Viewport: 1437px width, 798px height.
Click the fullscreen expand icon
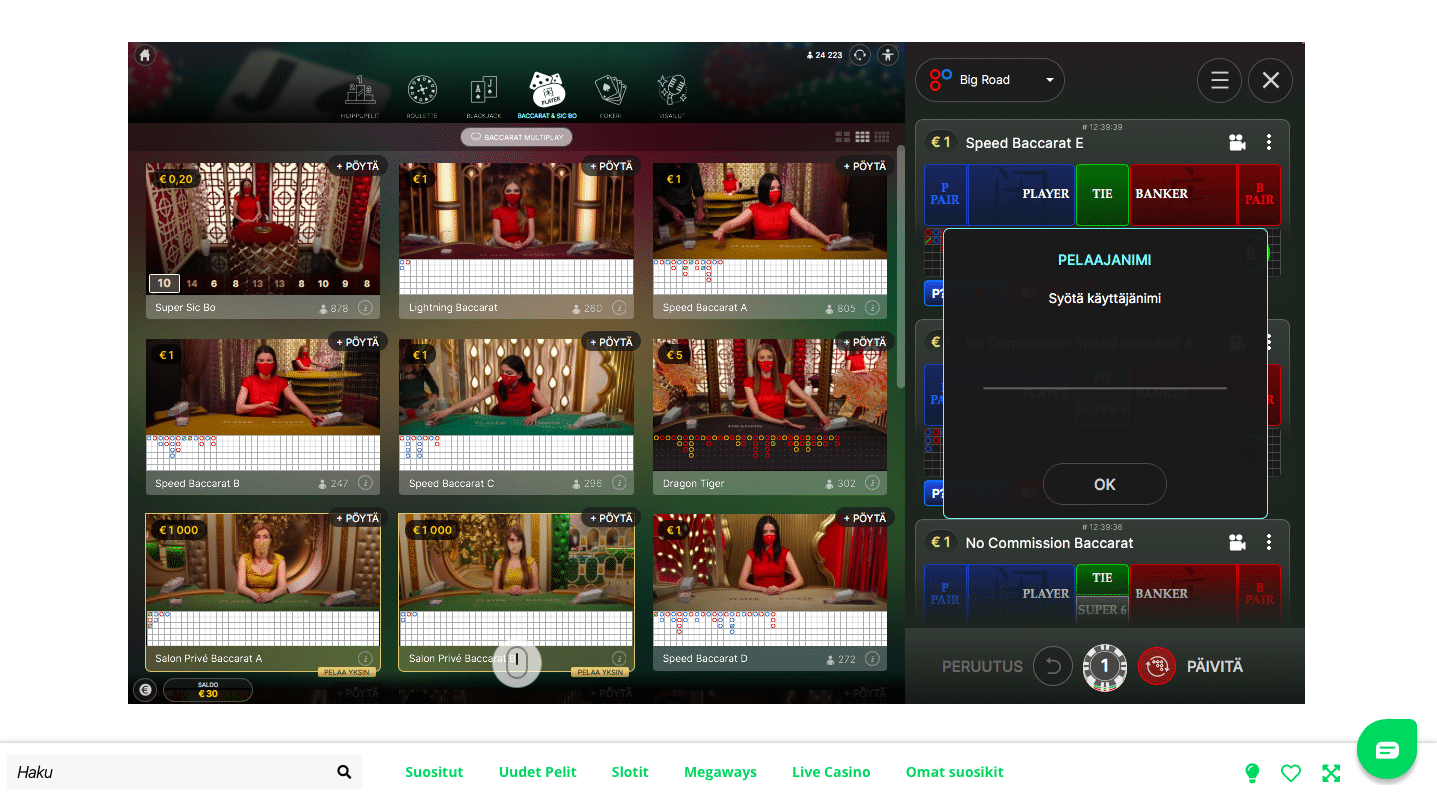pos(1331,772)
